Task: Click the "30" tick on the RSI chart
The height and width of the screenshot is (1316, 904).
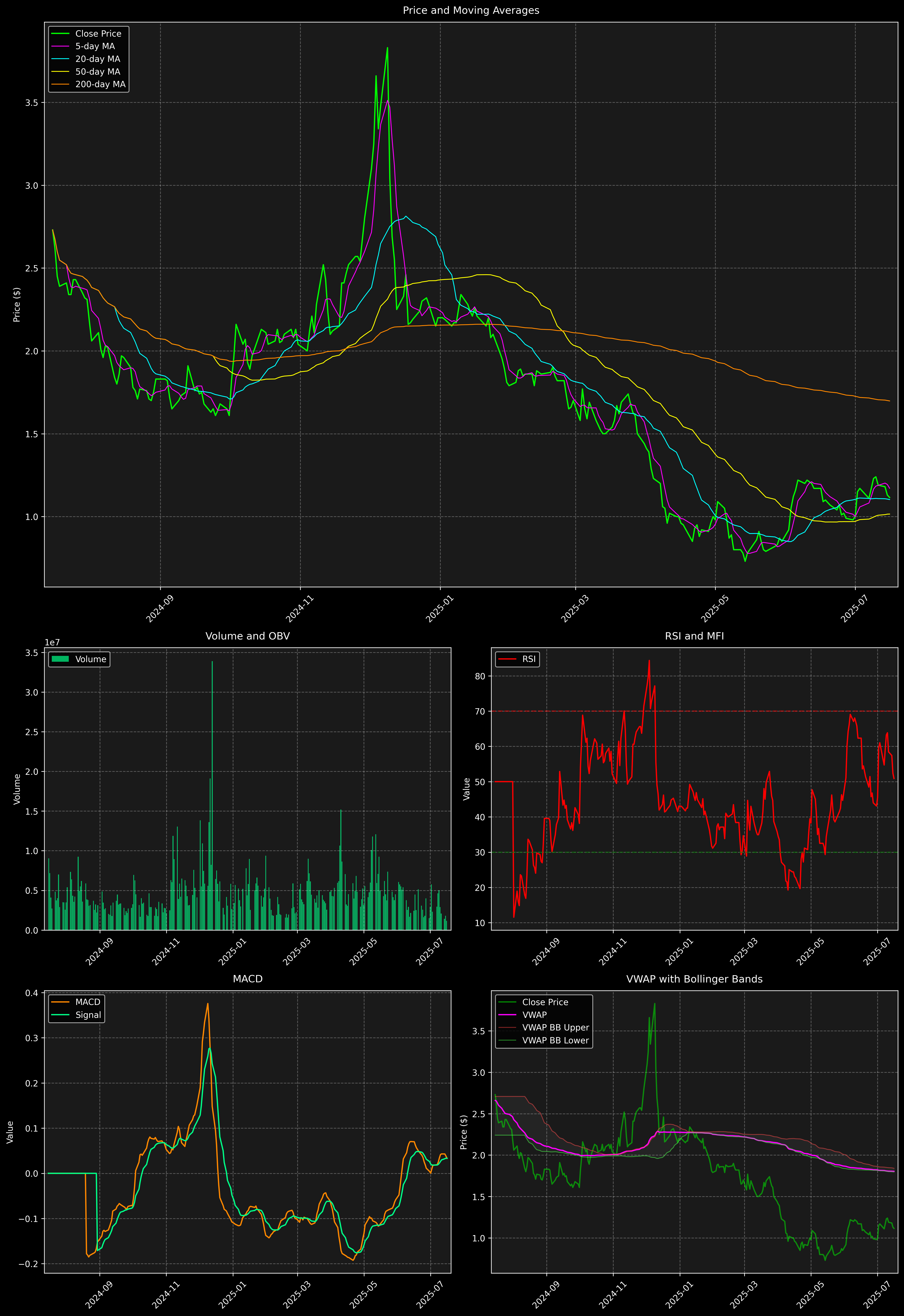Action: [x=480, y=852]
